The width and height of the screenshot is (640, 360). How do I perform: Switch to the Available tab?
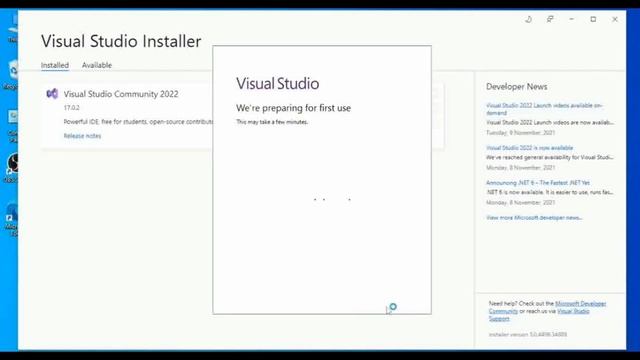(97, 65)
